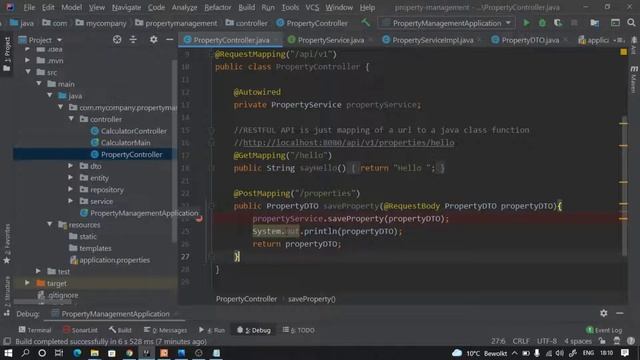Open the Messages tool window
This screenshot has height=360, width=640.
(165, 330)
